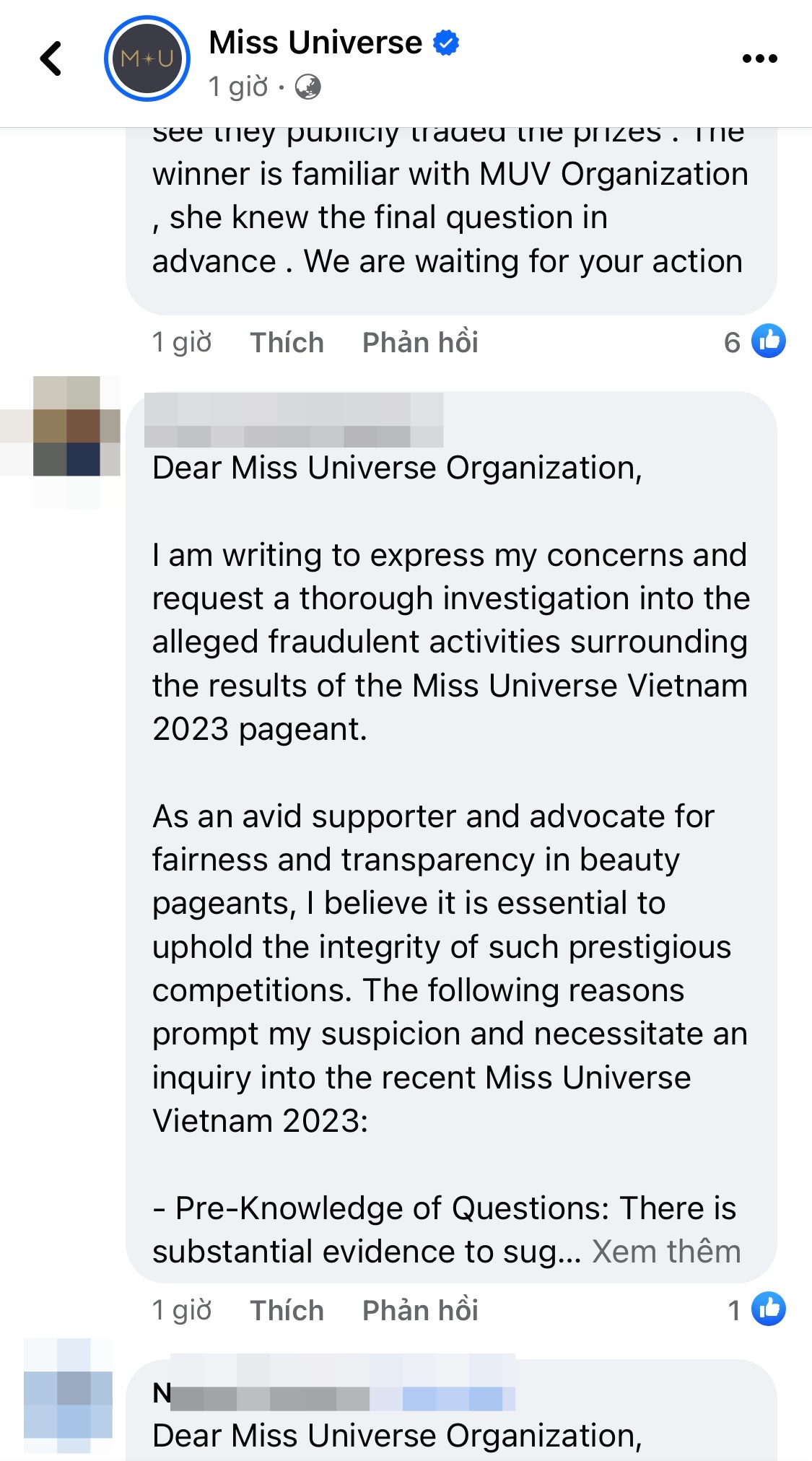Viewport: 812px width, 1461px height.
Task: Toggle Thích on the second comment
Action: click(287, 1310)
